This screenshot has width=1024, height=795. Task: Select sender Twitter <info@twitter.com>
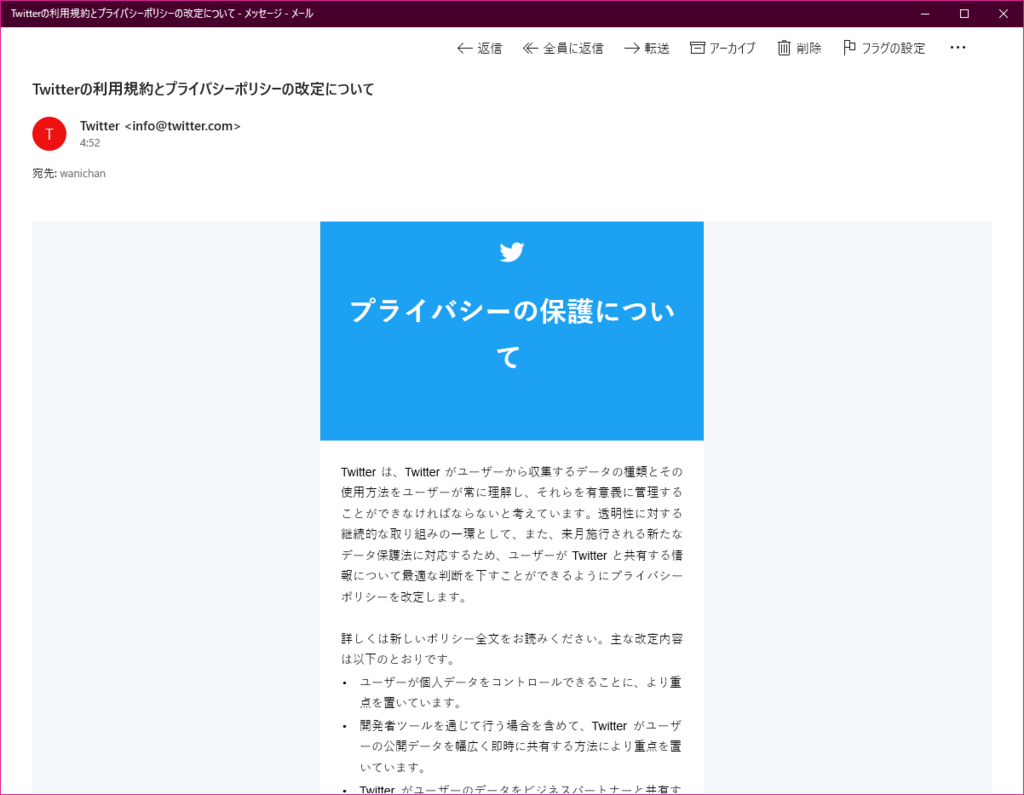(160, 126)
